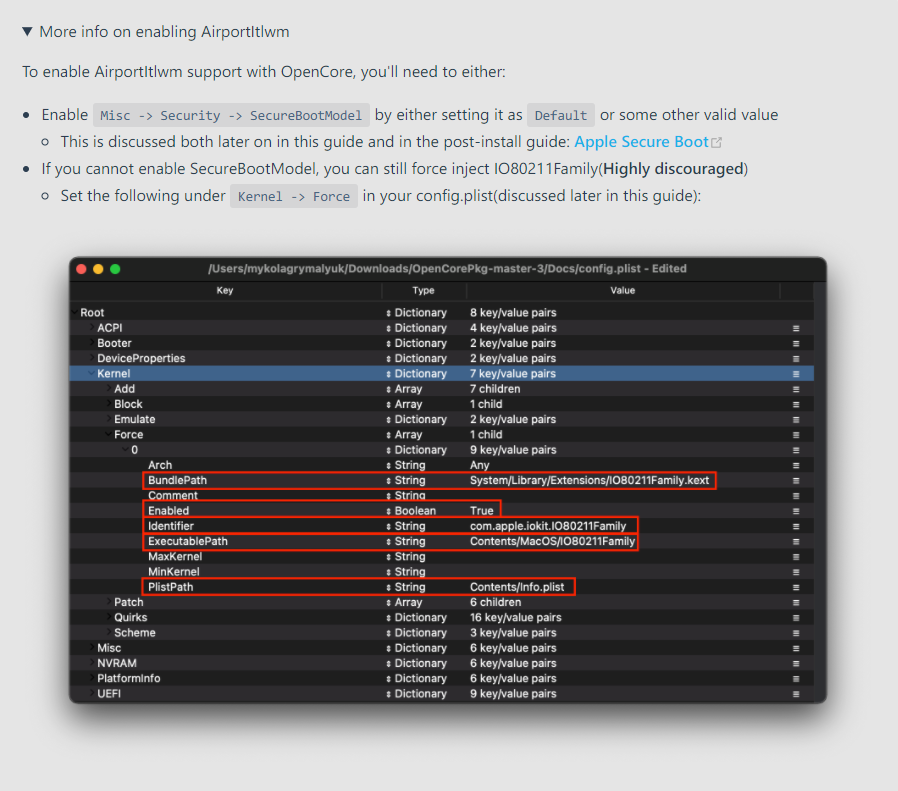Click the Value column header
Image resolution: width=898 pixels, height=791 pixels.
tap(622, 291)
